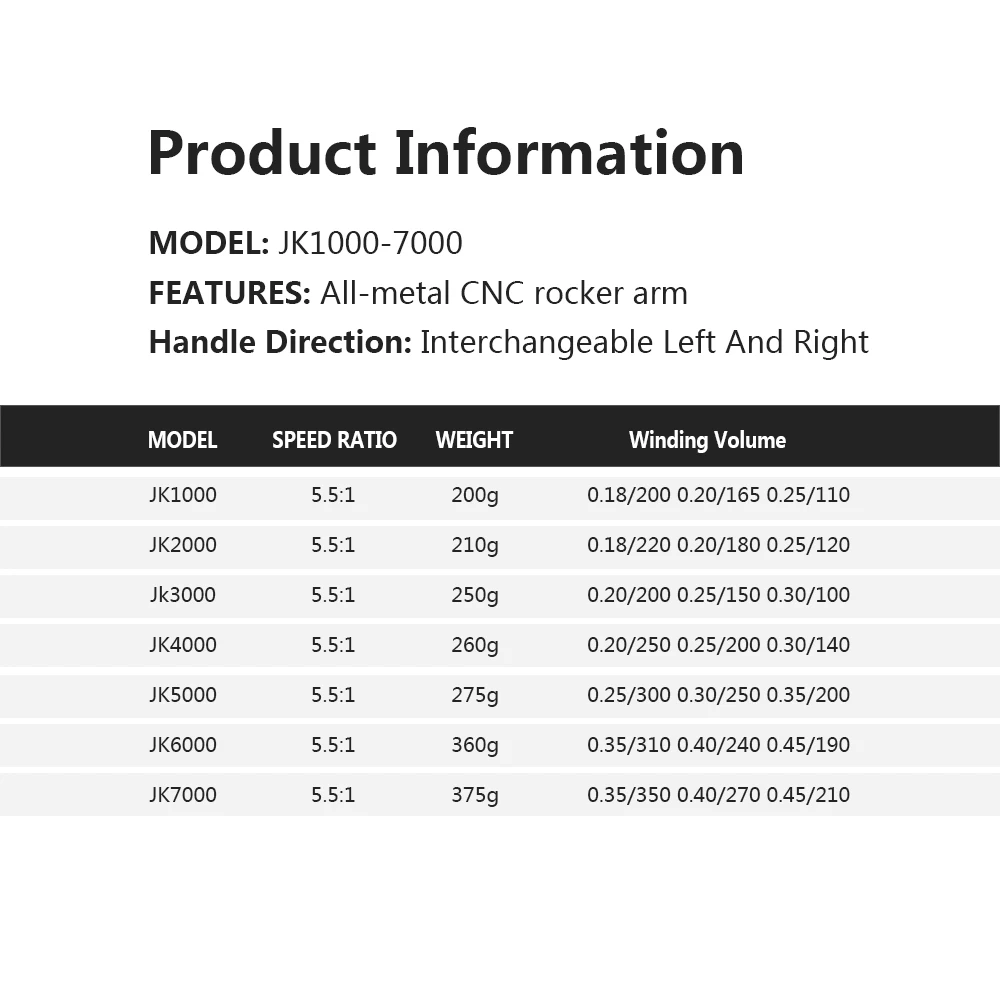The height and width of the screenshot is (1000, 1000).
Task: Select the Jk3000 model cell
Action: 183,594
